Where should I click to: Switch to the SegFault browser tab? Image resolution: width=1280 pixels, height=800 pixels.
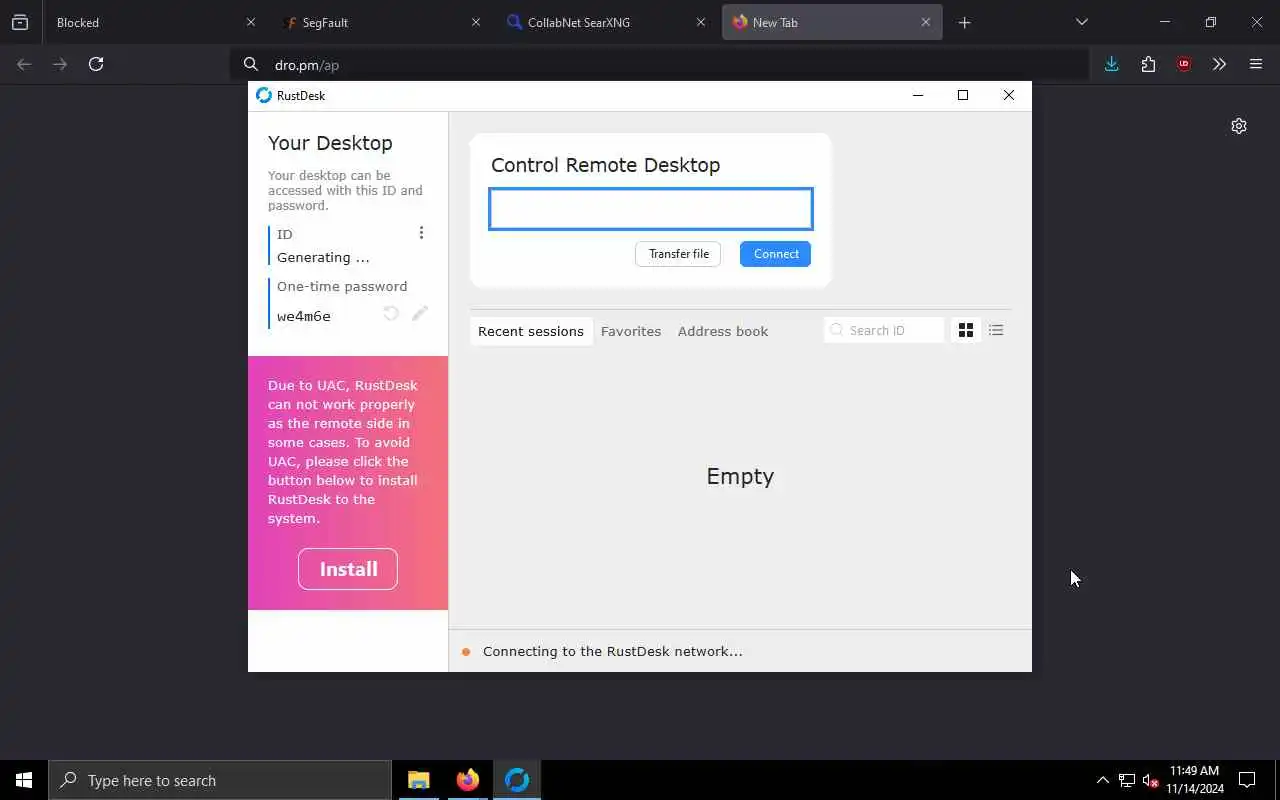[x=380, y=22]
